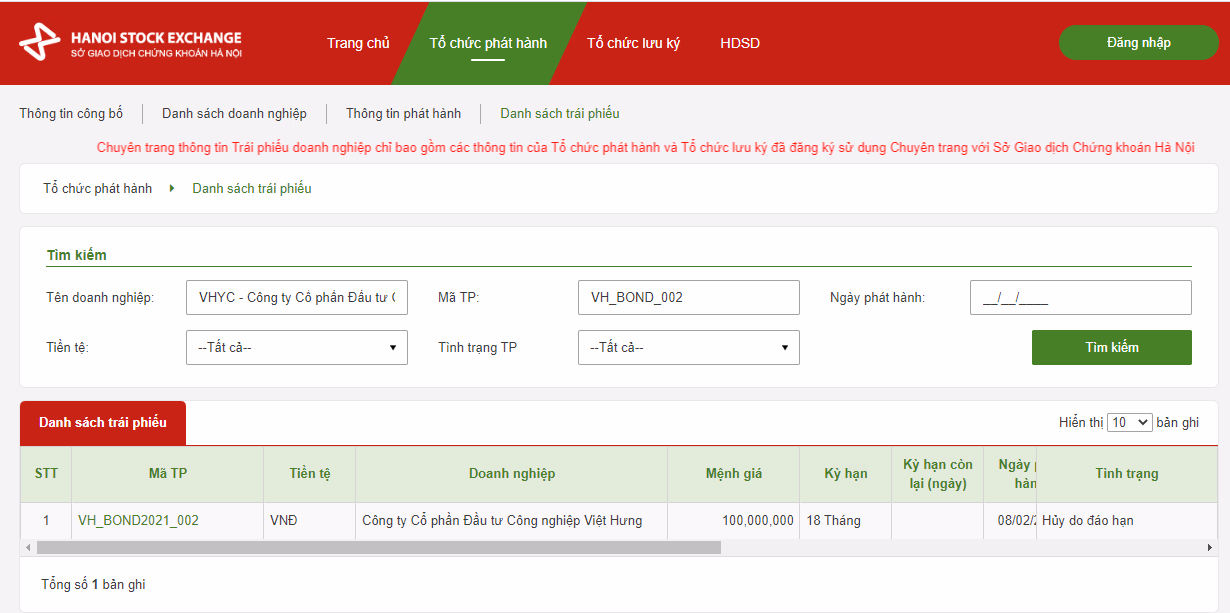Click the table's horizontal scrollbar thumb
1230x613 pixels.
378,548
